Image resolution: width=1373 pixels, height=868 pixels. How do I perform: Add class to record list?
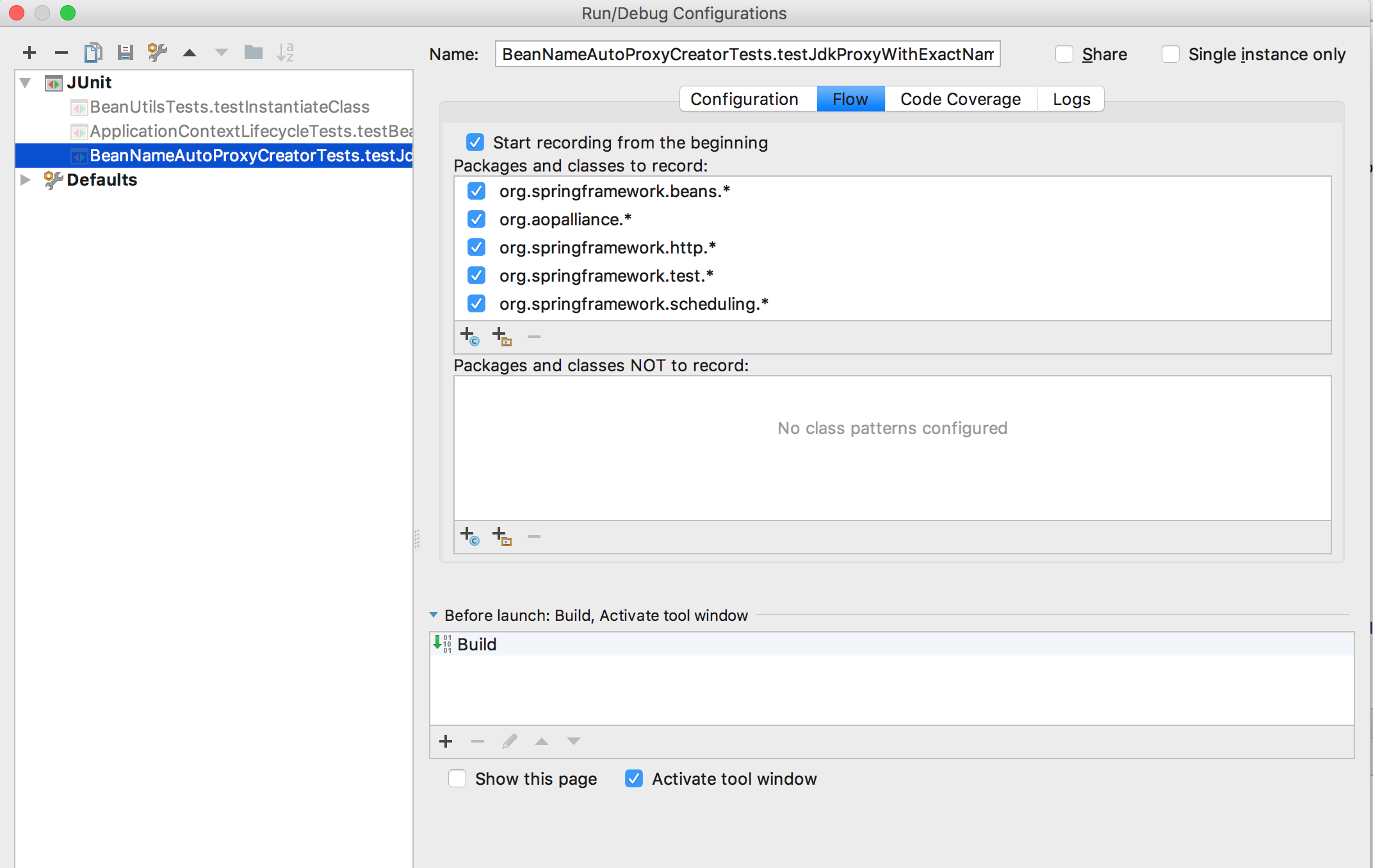[x=469, y=336]
